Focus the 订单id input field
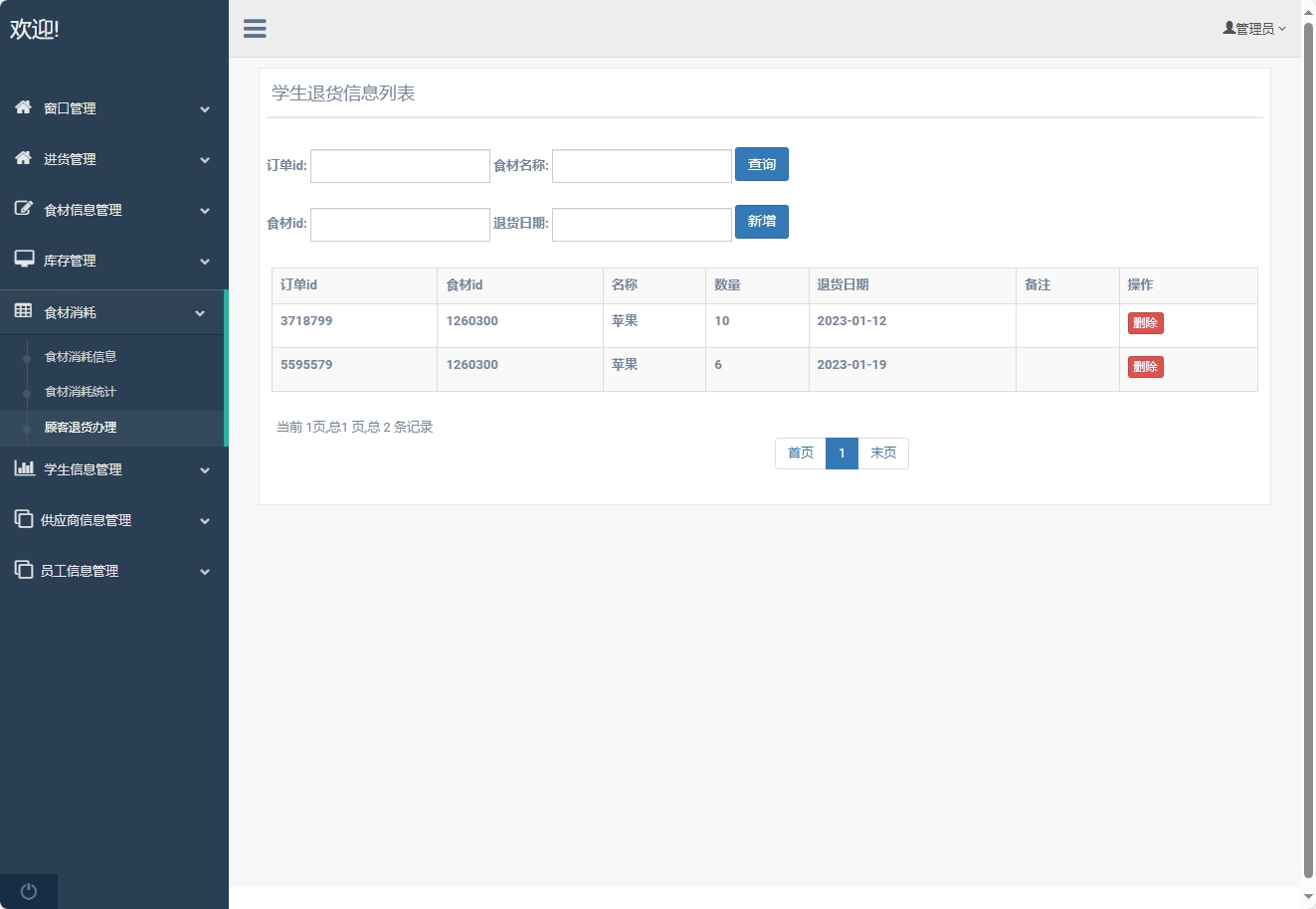The width and height of the screenshot is (1316, 909). pyautogui.click(x=400, y=166)
